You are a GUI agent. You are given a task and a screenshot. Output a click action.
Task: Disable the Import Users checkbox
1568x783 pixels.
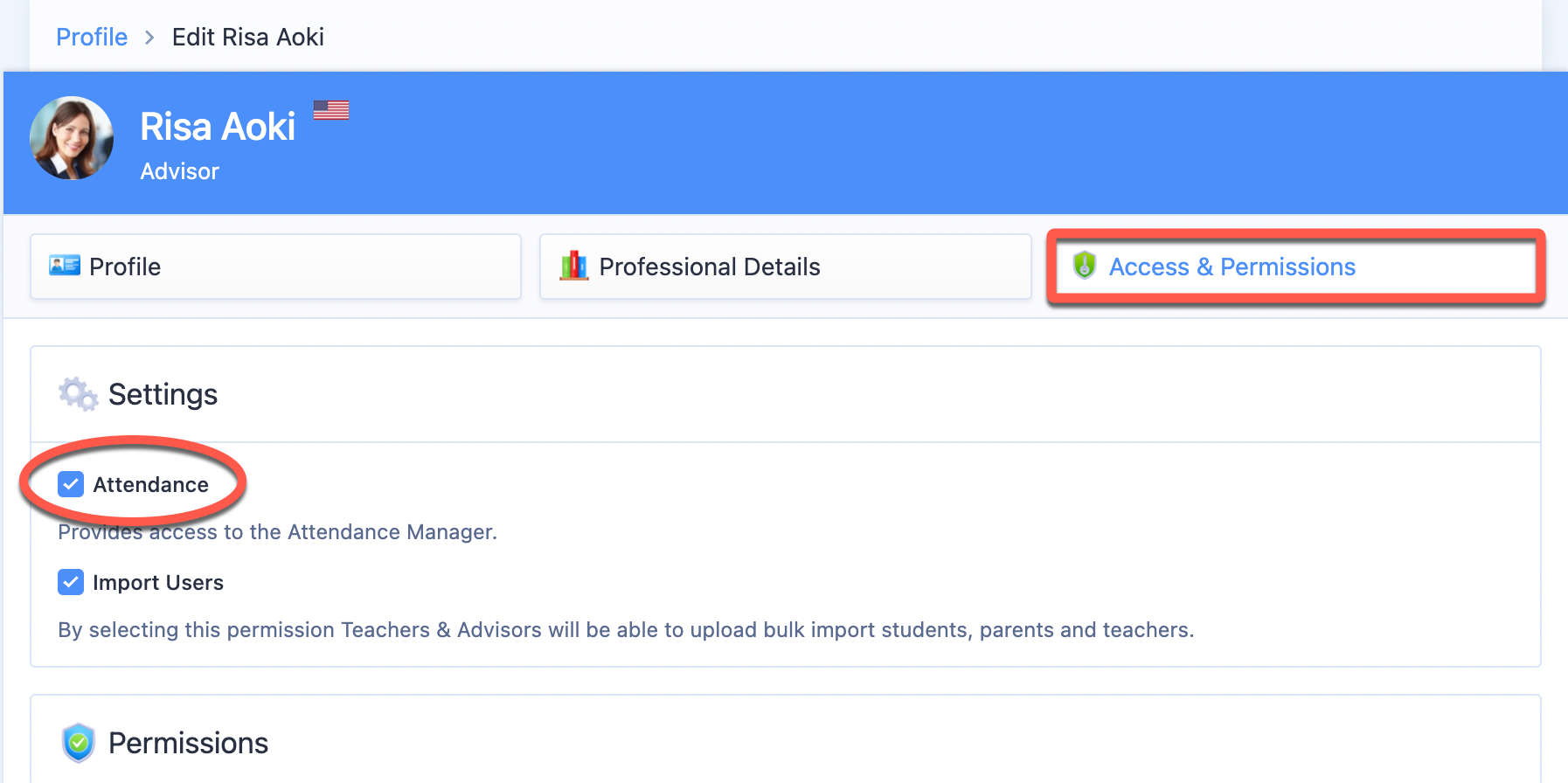click(x=71, y=582)
